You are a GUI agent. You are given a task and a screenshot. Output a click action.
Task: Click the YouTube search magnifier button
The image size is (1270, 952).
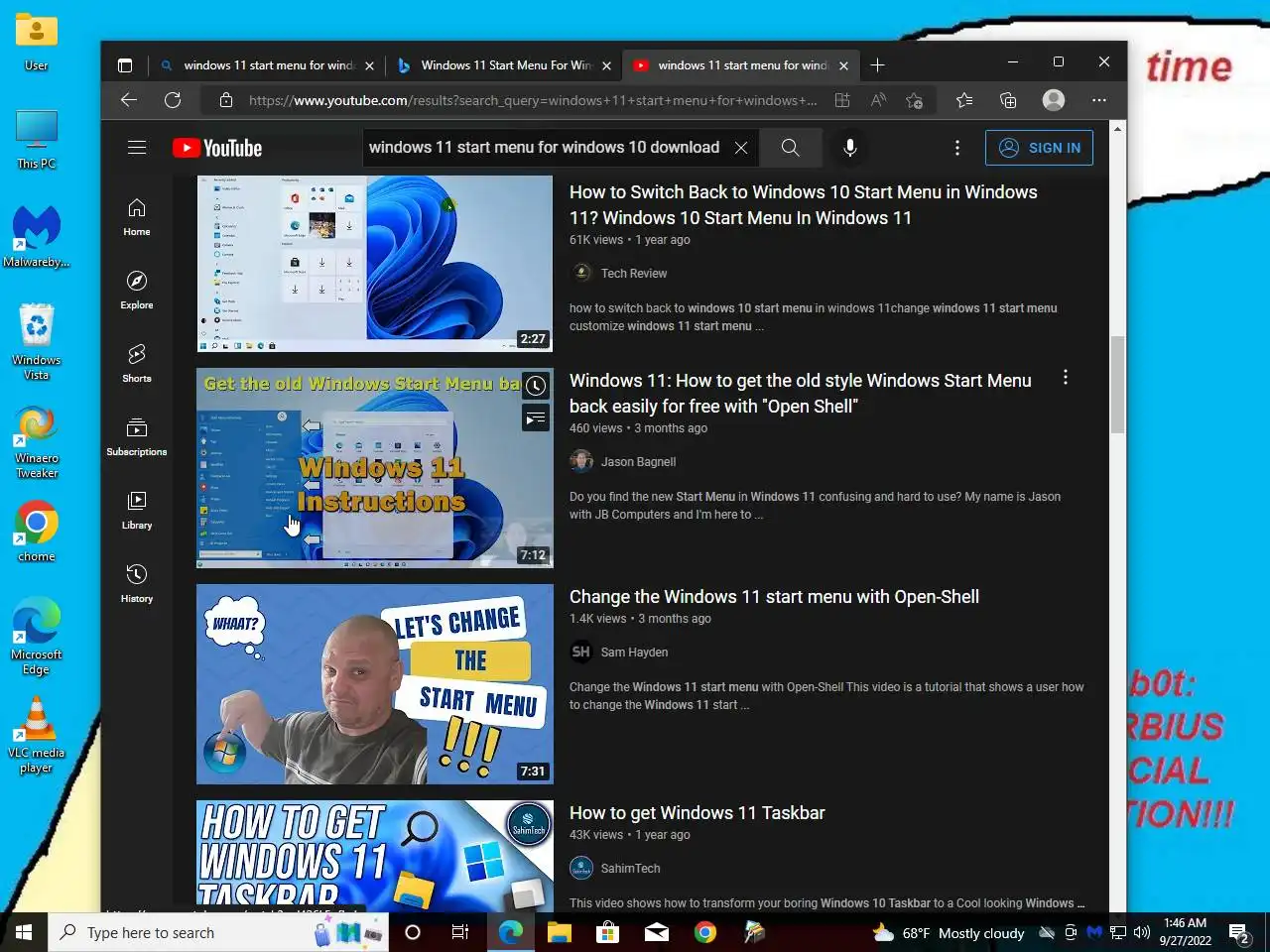pos(790,148)
